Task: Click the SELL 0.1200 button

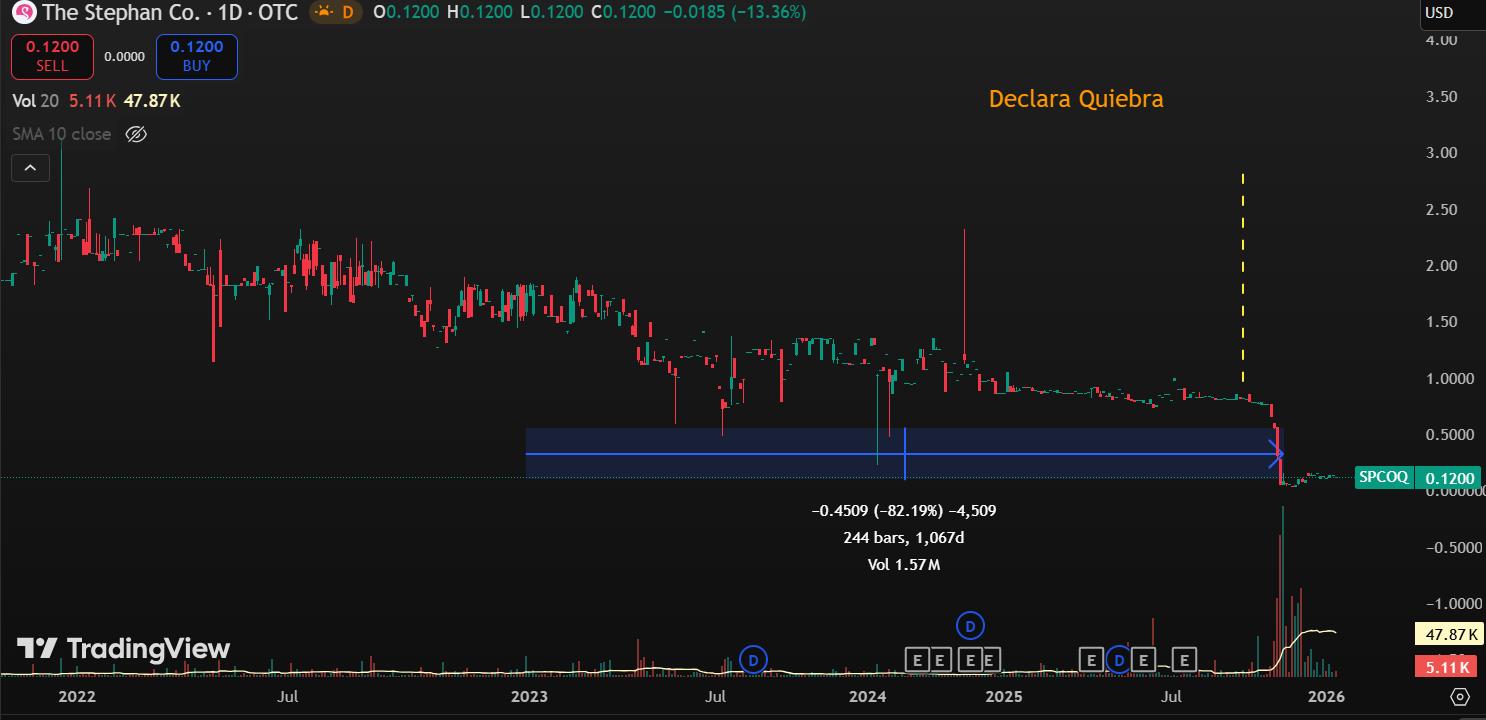Action: pyautogui.click(x=52, y=56)
